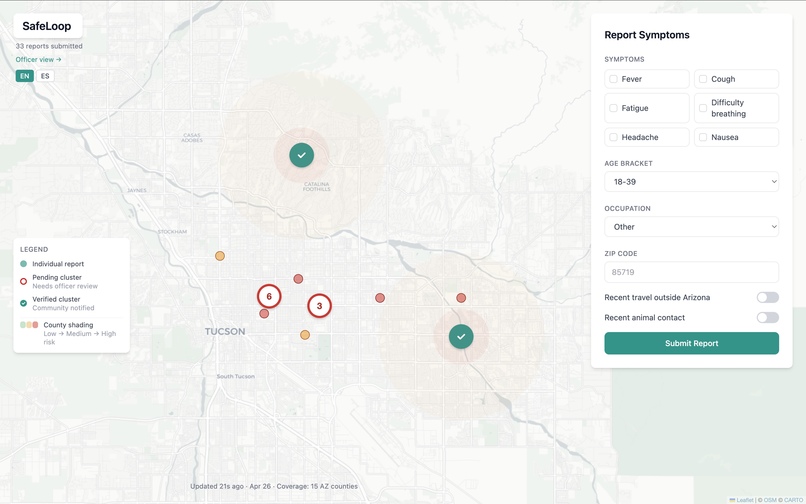Viewport: 806px width, 504px height.
Task: Toggle Recent animal contact switch
Action: [x=767, y=317]
